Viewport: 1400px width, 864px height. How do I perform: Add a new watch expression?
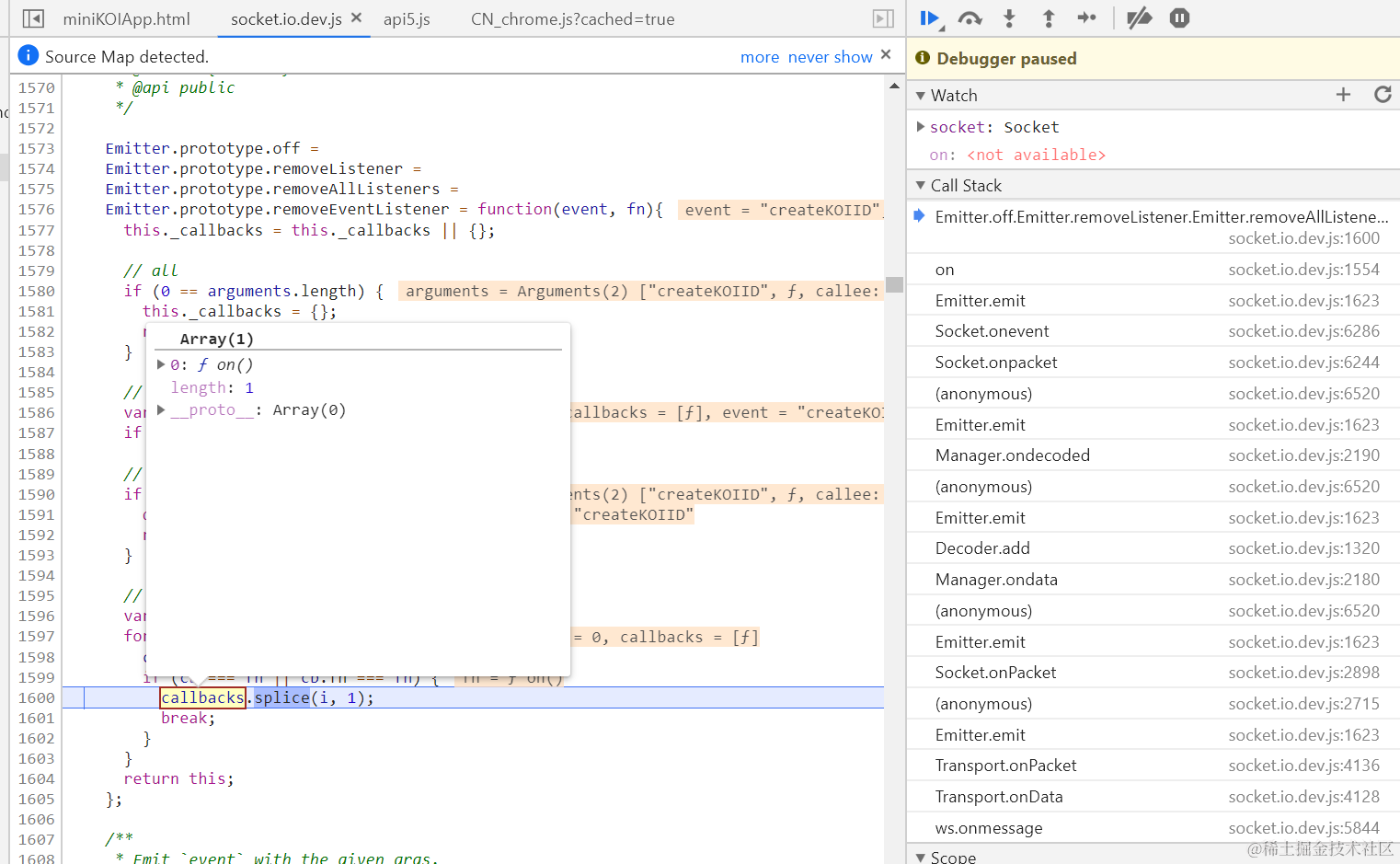pyautogui.click(x=1343, y=94)
